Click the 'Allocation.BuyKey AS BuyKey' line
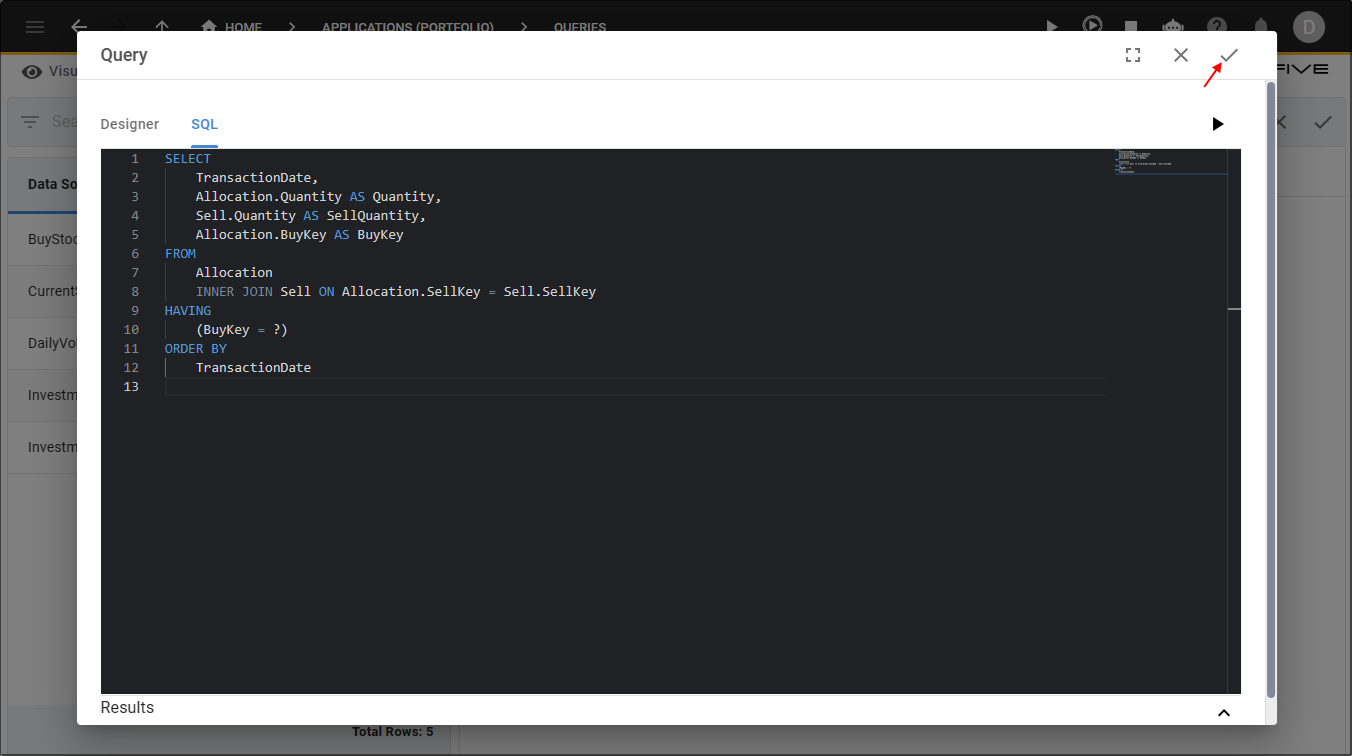 tap(299, 235)
